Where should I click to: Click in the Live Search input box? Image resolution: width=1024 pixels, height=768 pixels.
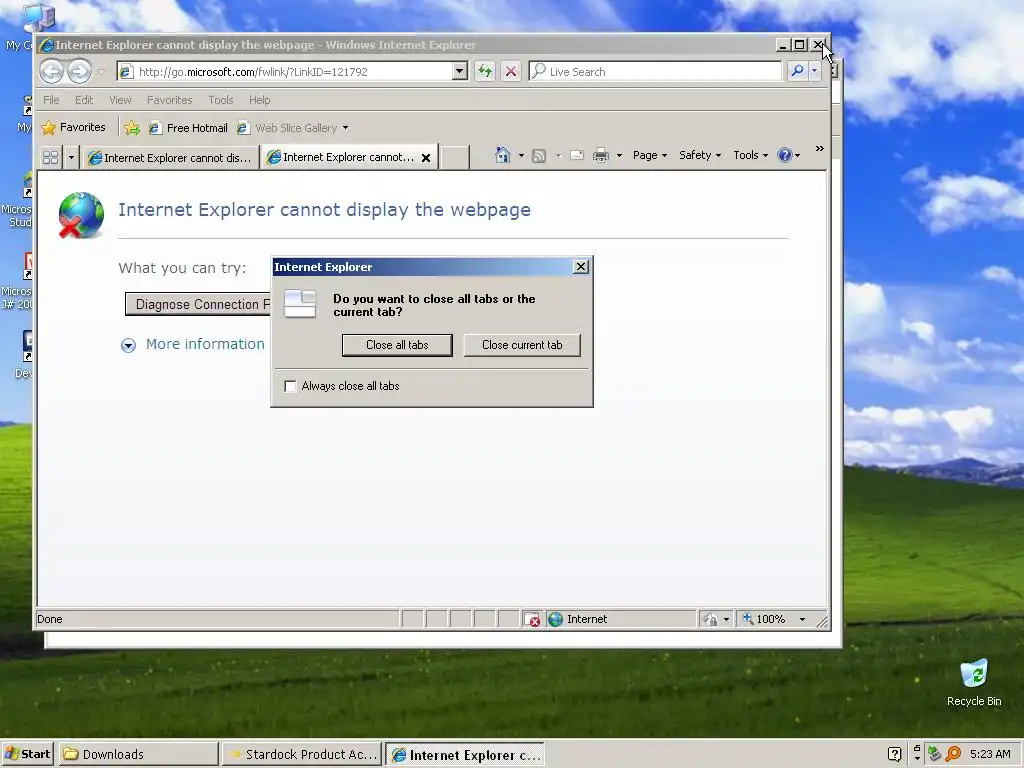[x=655, y=71]
